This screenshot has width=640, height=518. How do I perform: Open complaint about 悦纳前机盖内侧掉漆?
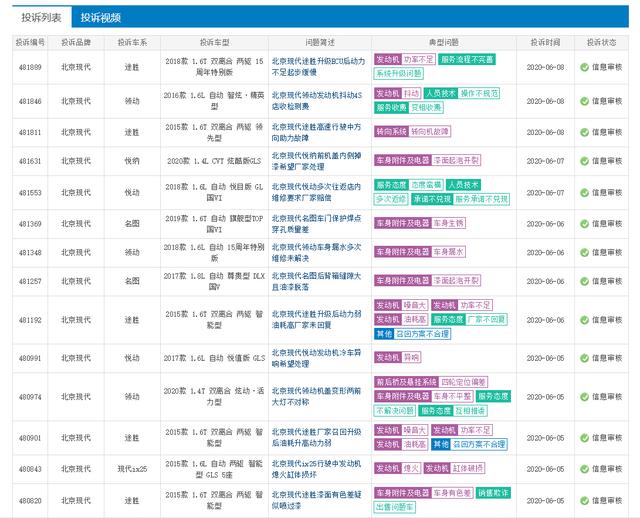click(x=316, y=161)
